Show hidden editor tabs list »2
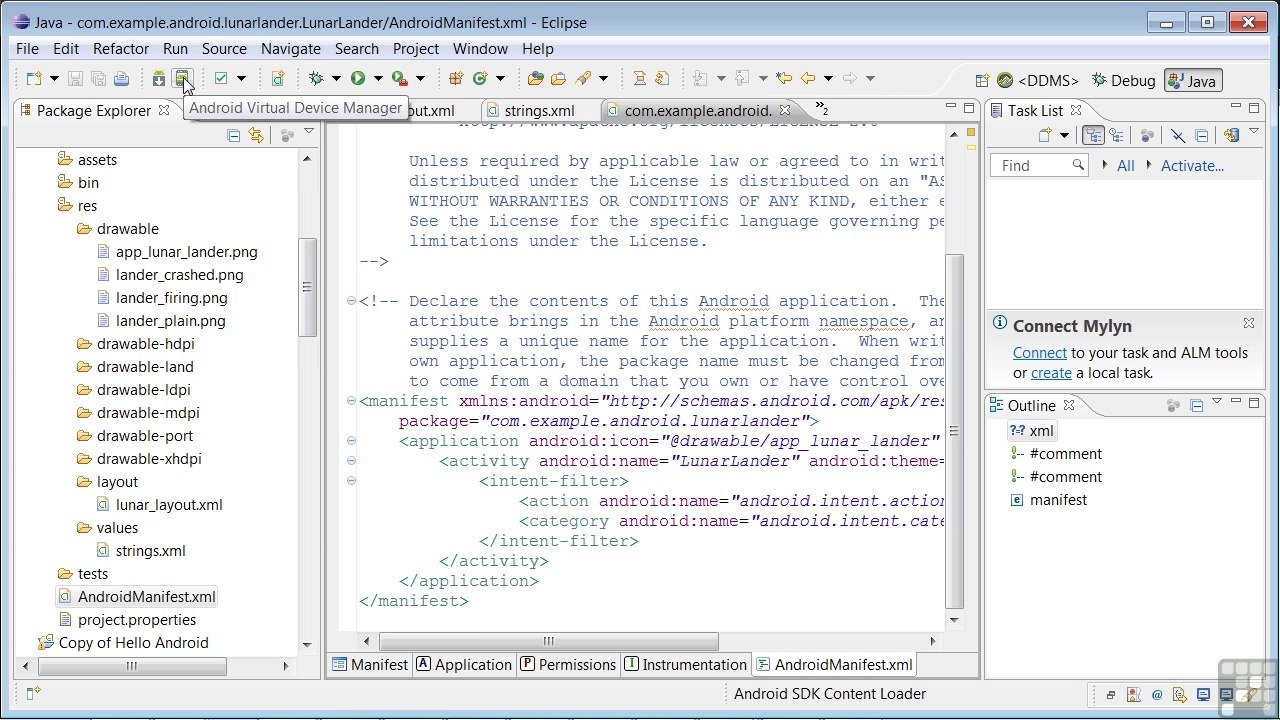 pyautogui.click(x=822, y=108)
